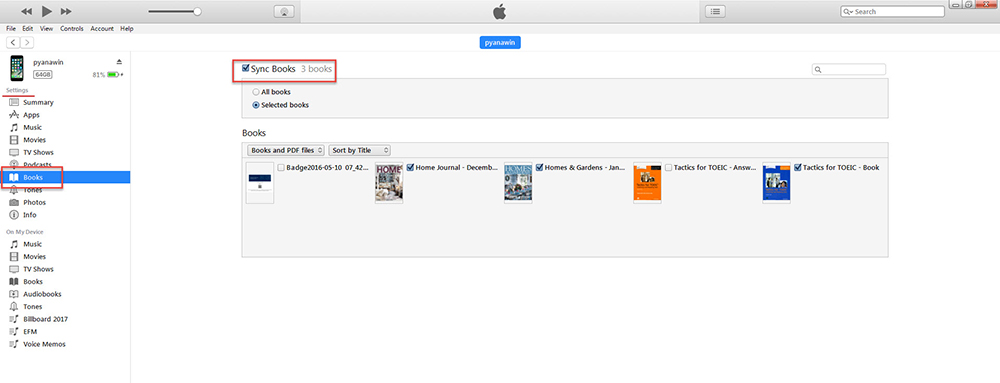Viewport: 1000px width, 383px height.
Task: Go back with the left arrow
Action: (x=13, y=43)
